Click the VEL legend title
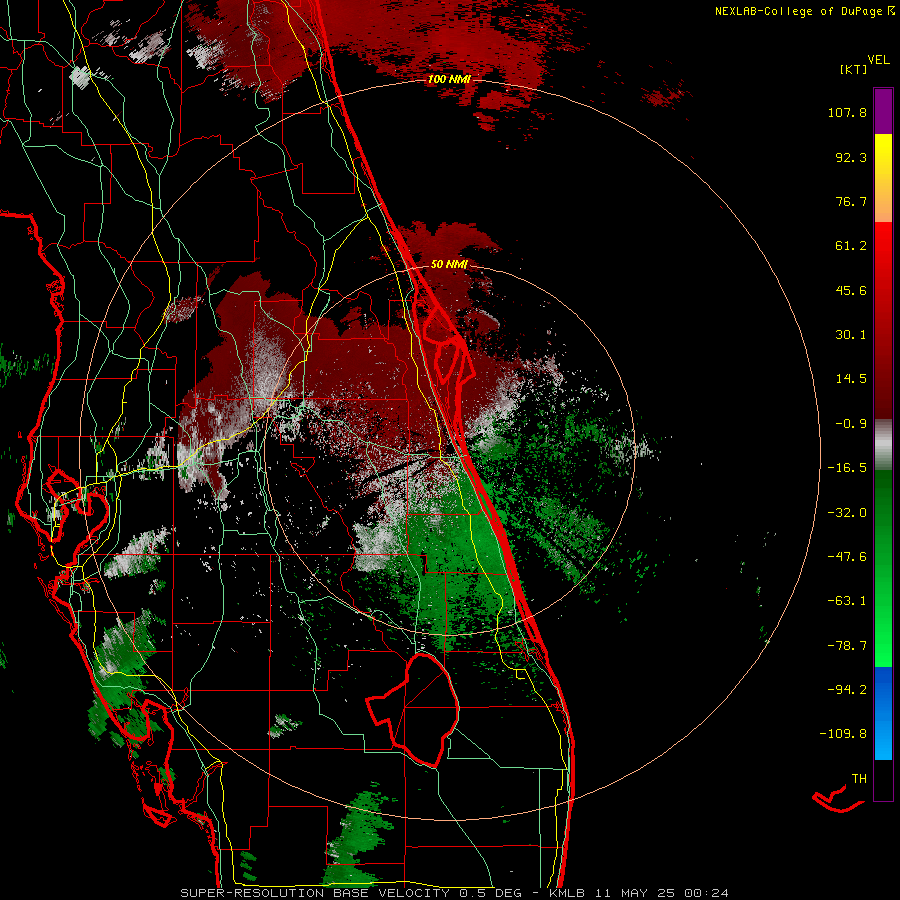This screenshot has width=900, height=900. point(878,60)
